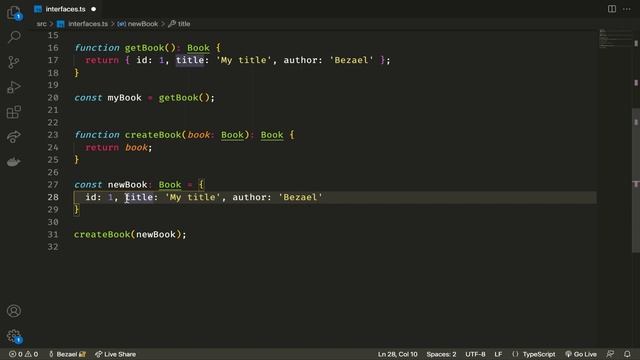Viewport: 640px width, 360px height.
Task: Click the Book type annotation on line 27
Action: 170,184
